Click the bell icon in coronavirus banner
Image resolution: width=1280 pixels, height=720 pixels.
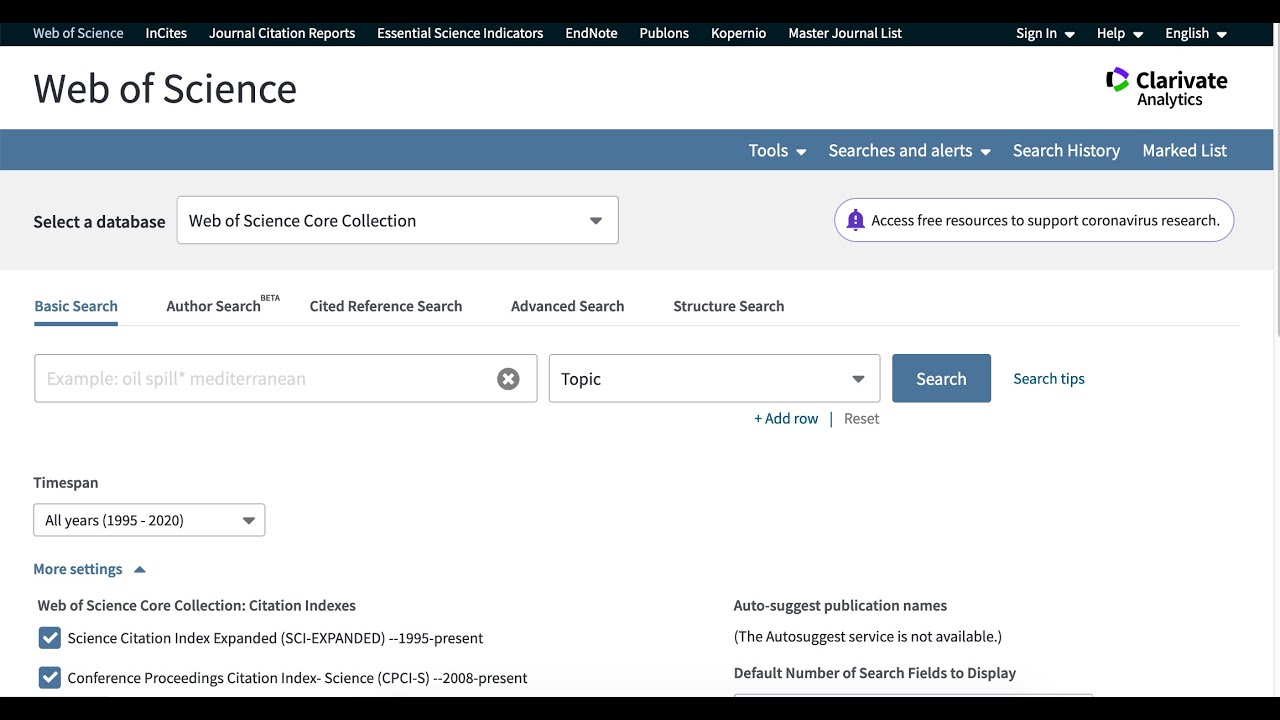click(855, 220)
